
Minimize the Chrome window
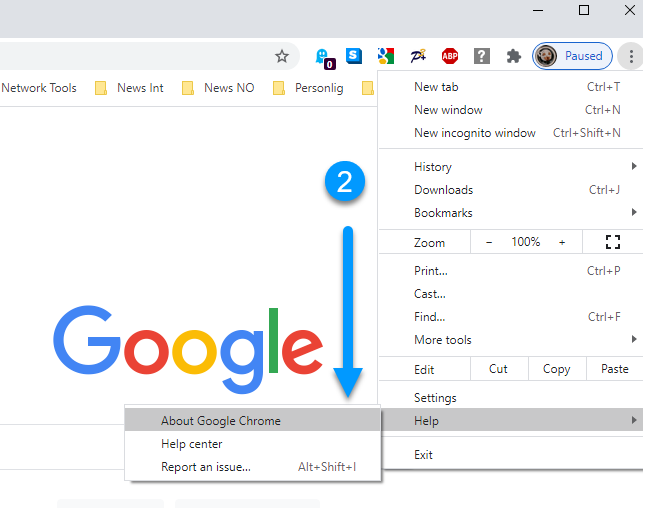tap(538, 10)
